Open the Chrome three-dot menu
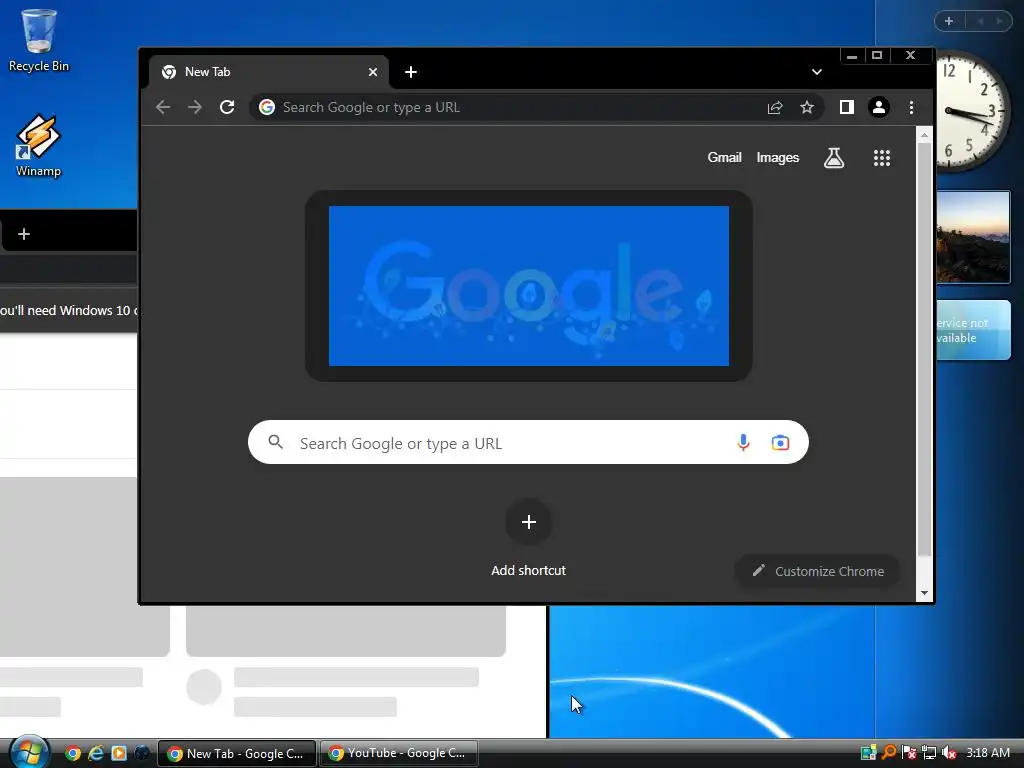The image size is (1024, 768). pyautogui.click(x=912, y=107)
